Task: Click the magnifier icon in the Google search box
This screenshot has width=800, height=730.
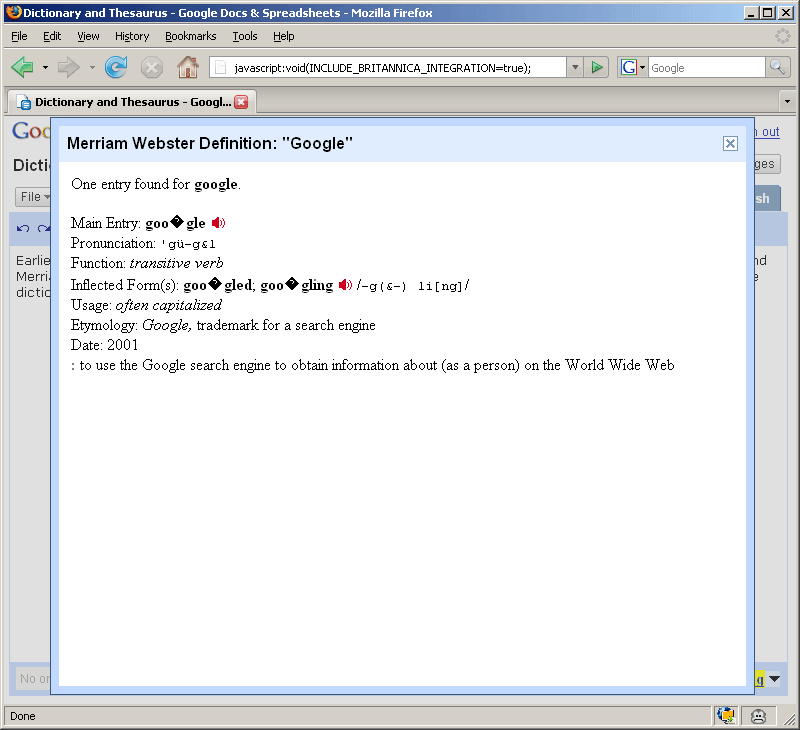Action: click(x=779, y=67)
